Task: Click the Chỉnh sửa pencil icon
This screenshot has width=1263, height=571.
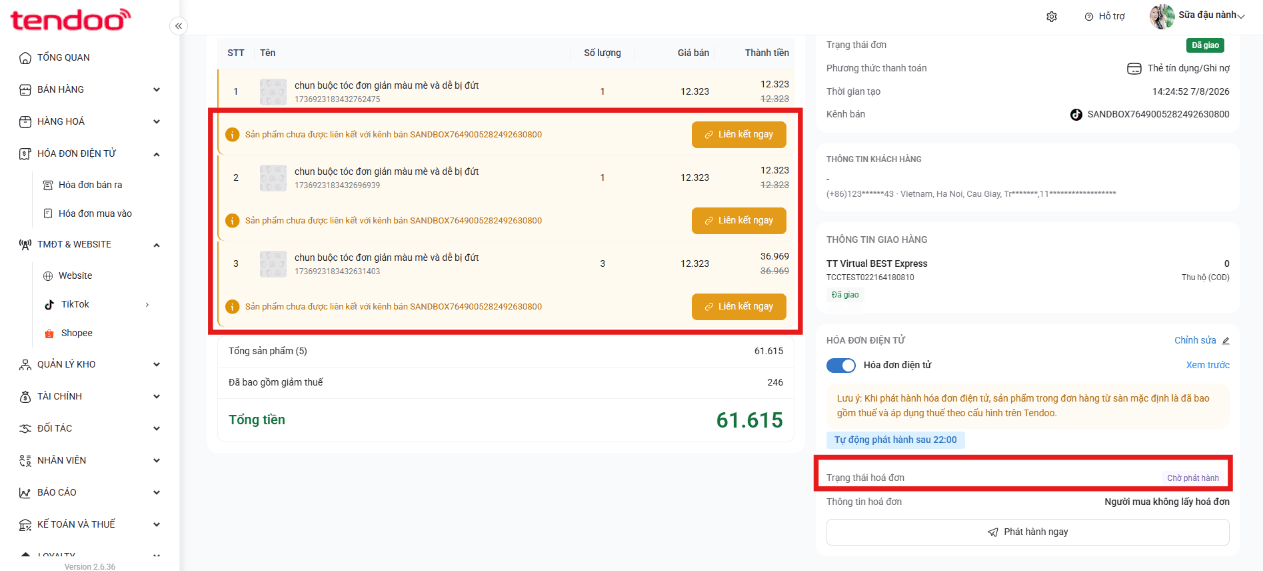Action: click(1226, 341)
